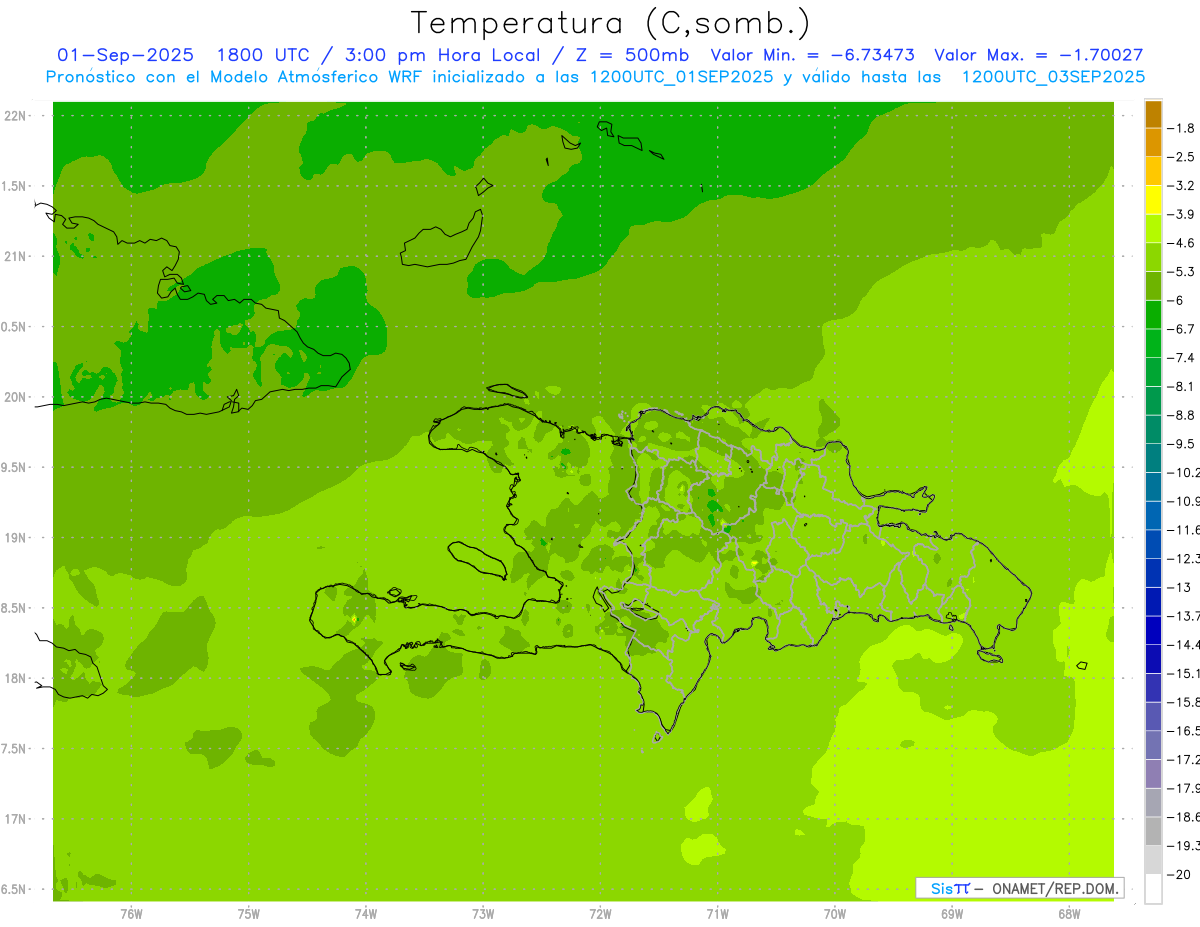The image size is (1200, 927).
Task: Pick the yellow swatch between -3.2 and -3.9
Action: (1153, 200)
